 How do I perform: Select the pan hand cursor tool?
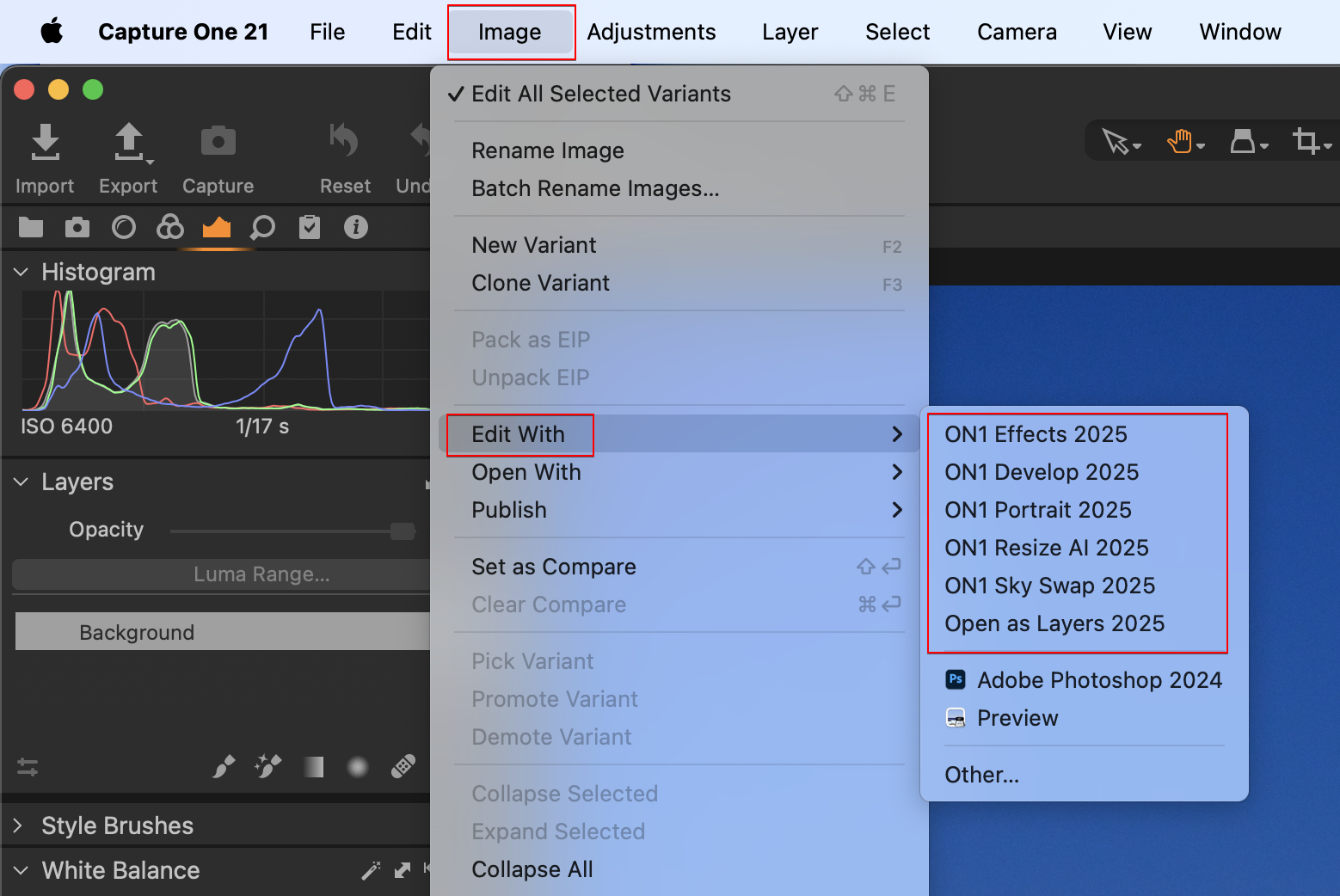pos(1180,141)
